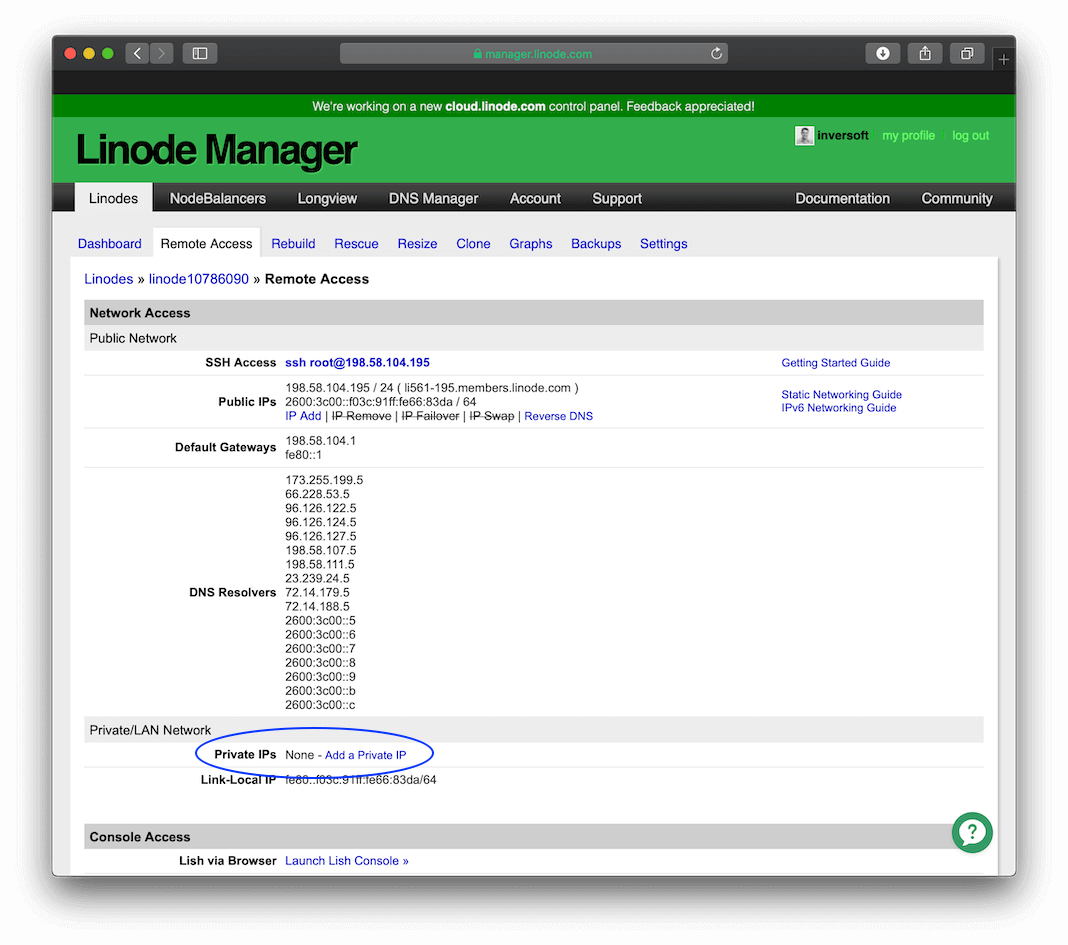1068x945 pixels.
Task: Click DNS resolver 173.255.199.5
Action: [x=324, y=480]
